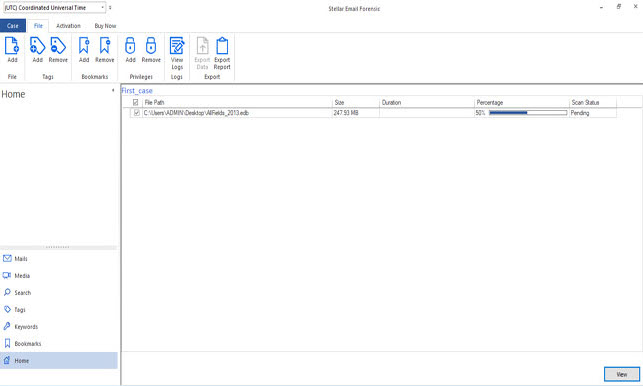
Task: Open Bookmarks in the sidebar
Action: pyautogui.click(x=59, y=344)
